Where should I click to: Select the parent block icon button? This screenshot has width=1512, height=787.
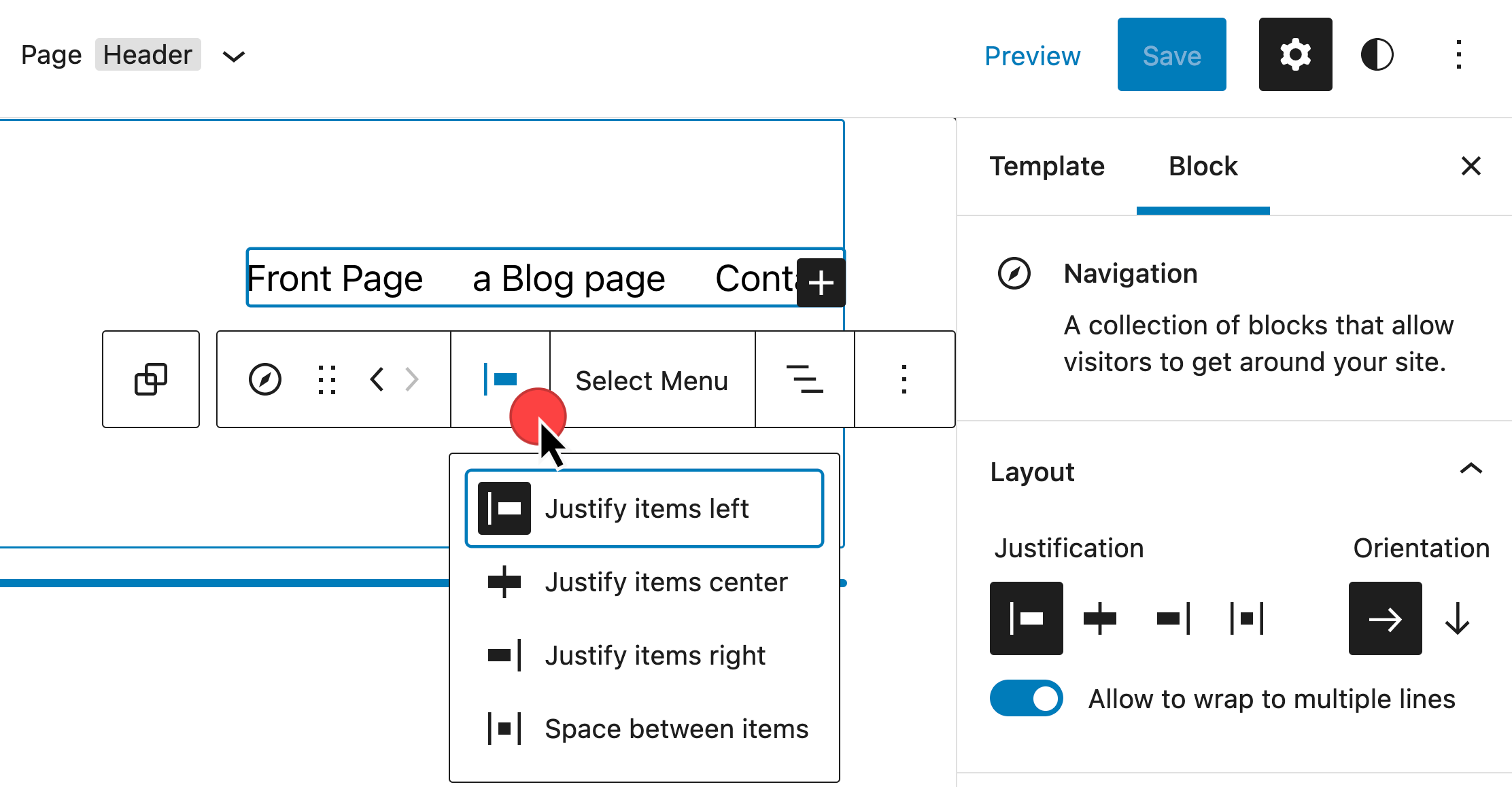pyautogui.click(x=151, y=379)
